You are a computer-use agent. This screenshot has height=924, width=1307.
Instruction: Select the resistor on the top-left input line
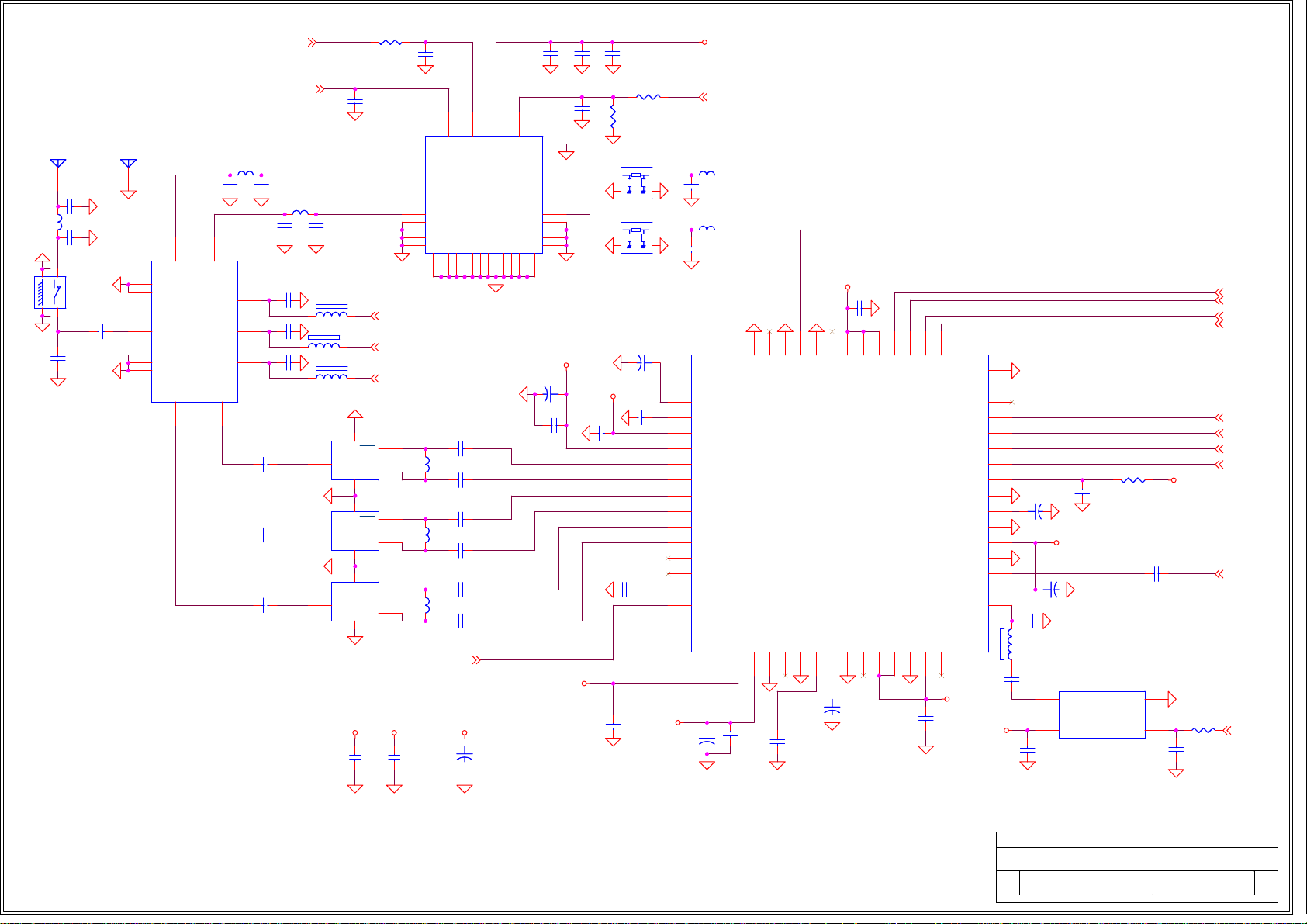coord(390,43)
